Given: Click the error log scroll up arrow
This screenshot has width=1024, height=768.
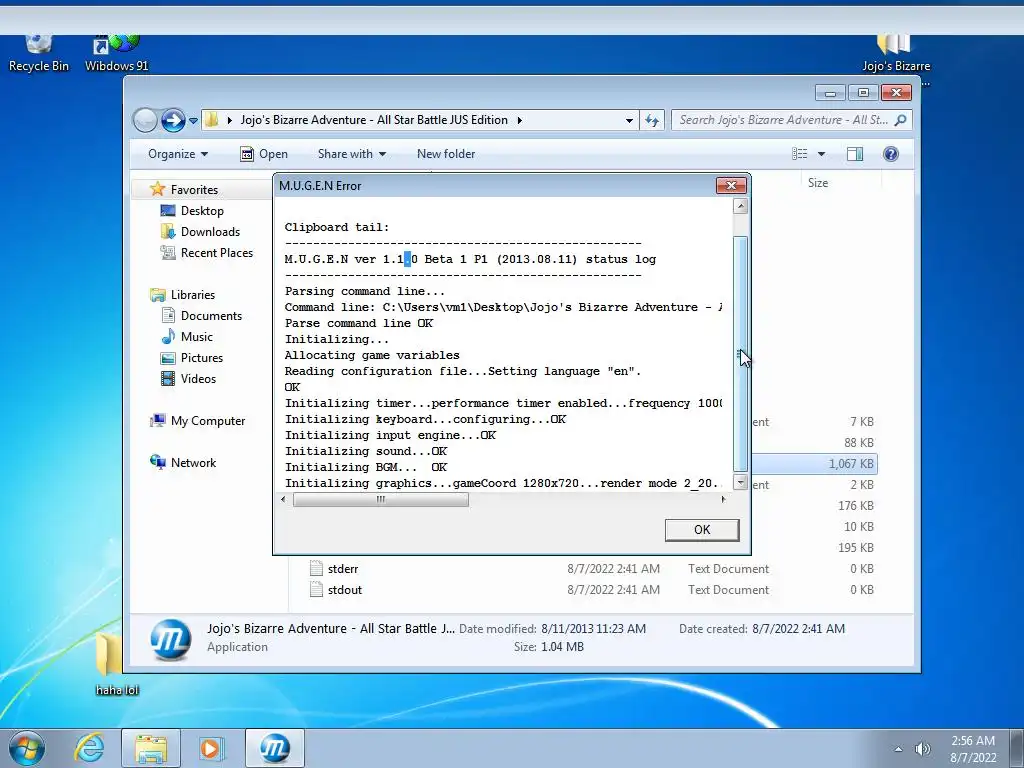Looking at the screenshot, I should pyautogui.click(x=740, y=206).
